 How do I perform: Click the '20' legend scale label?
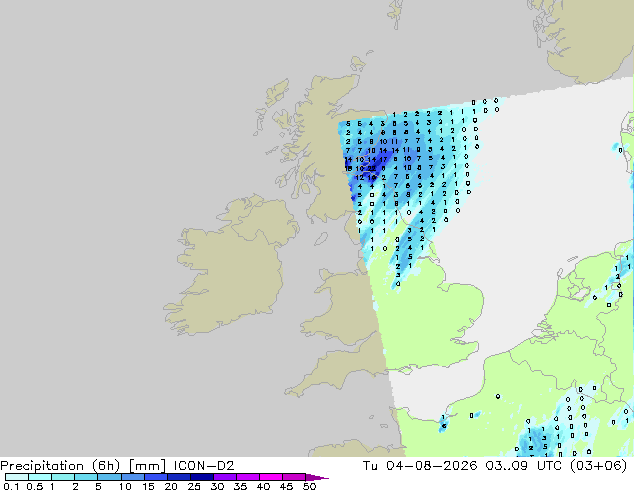(x=171, y=486)
